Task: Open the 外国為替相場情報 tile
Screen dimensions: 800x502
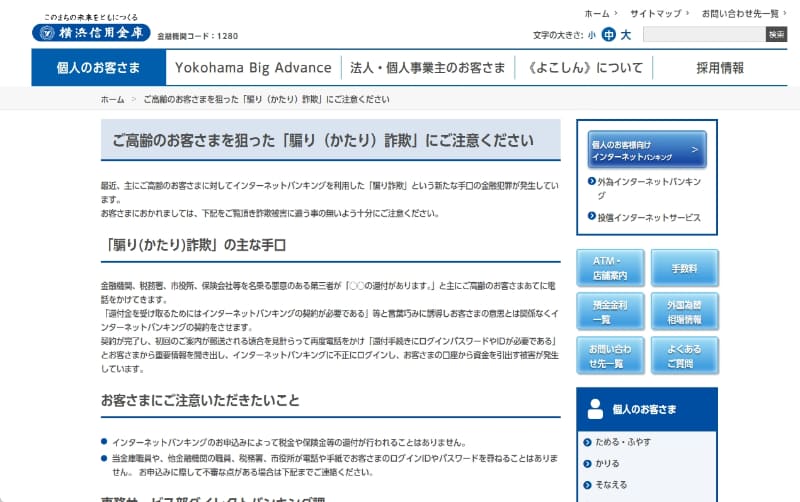Action: pyautogui.click(x=684, y=312)
